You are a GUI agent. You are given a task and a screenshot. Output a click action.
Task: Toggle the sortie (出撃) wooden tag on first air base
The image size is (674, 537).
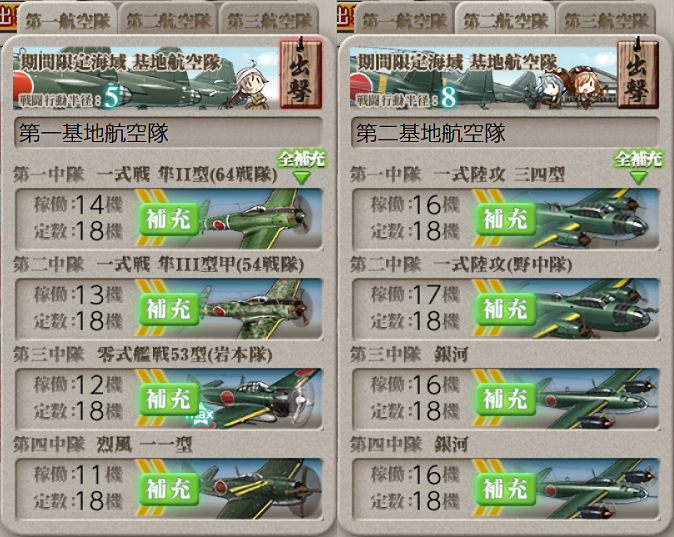[300, 73]
